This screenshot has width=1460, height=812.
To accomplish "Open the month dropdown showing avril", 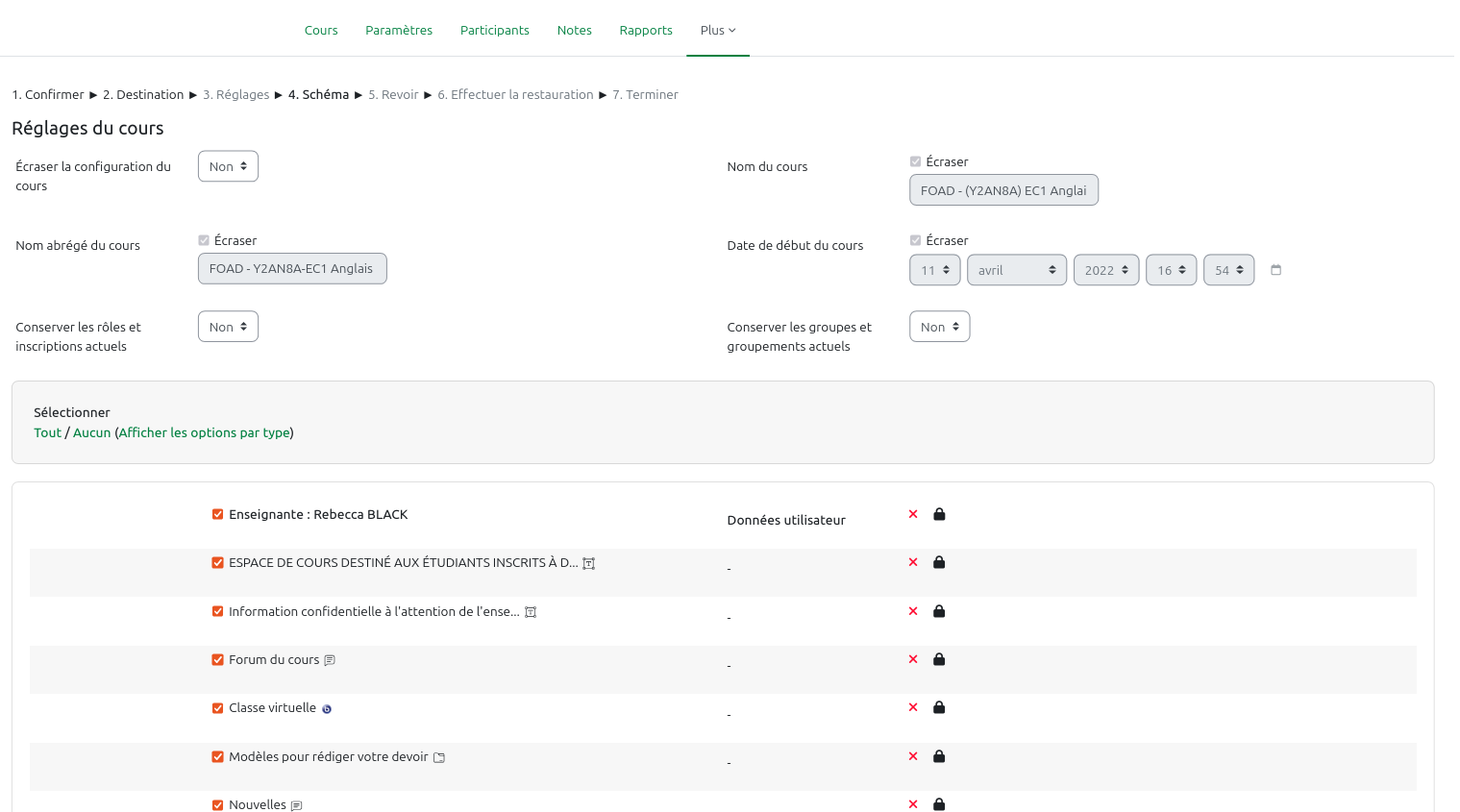I will pos(1016,270).
